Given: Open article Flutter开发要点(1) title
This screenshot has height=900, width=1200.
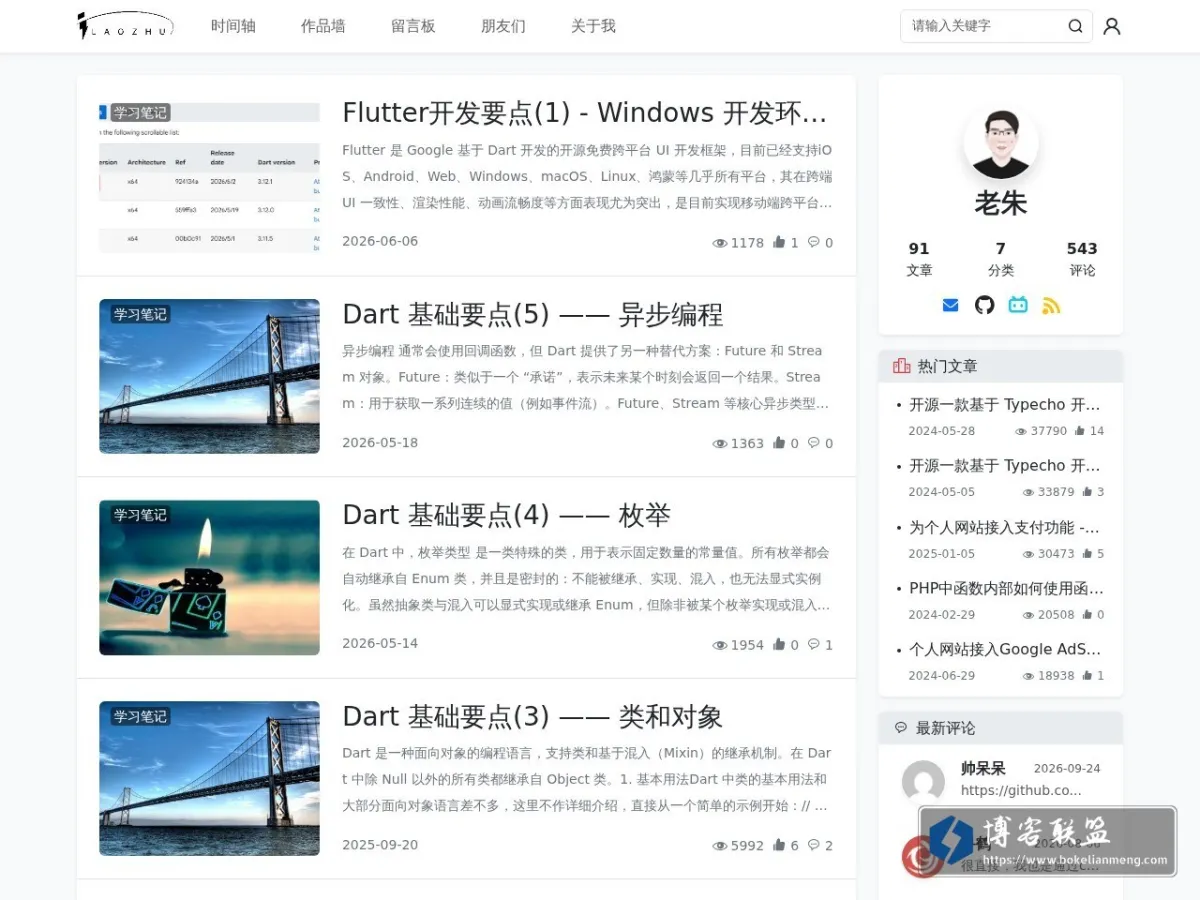Looking at the screenshot, I should [x=586, y=113].
